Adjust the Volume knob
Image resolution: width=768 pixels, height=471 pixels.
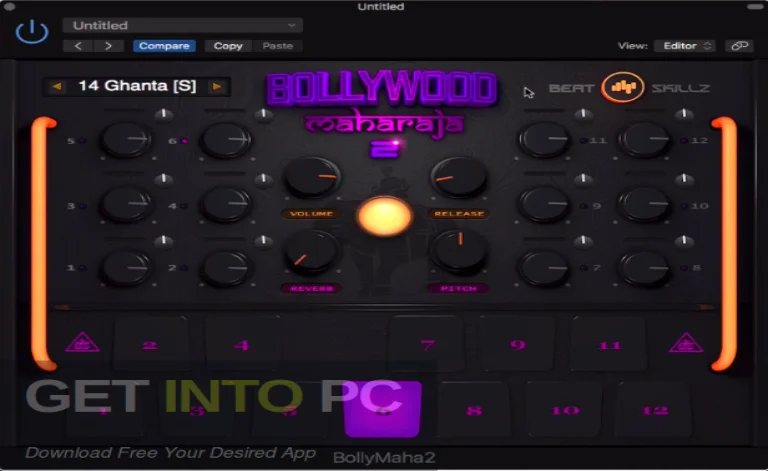click(x=312, y=177)
